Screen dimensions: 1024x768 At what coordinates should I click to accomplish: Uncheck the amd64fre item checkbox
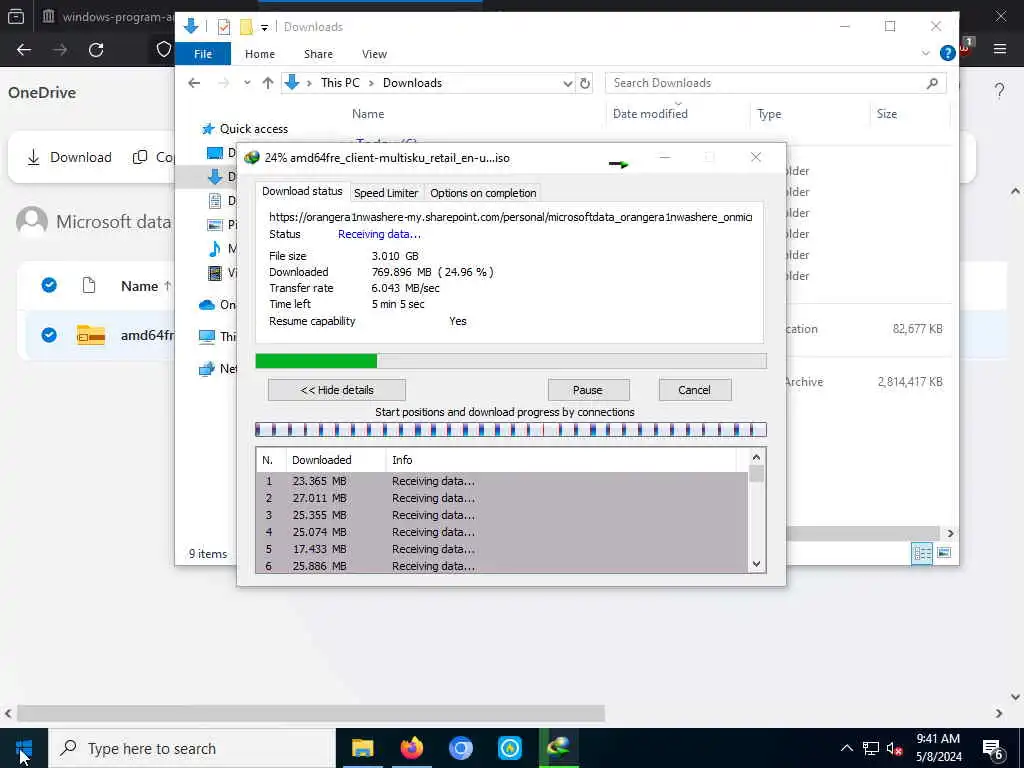pyautogui.click(x=49, y=335)
